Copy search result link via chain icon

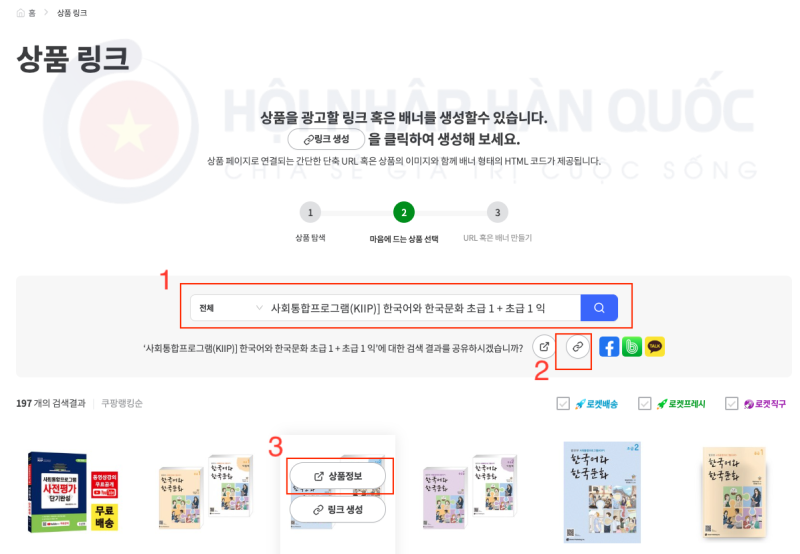(x=578, y=347)
